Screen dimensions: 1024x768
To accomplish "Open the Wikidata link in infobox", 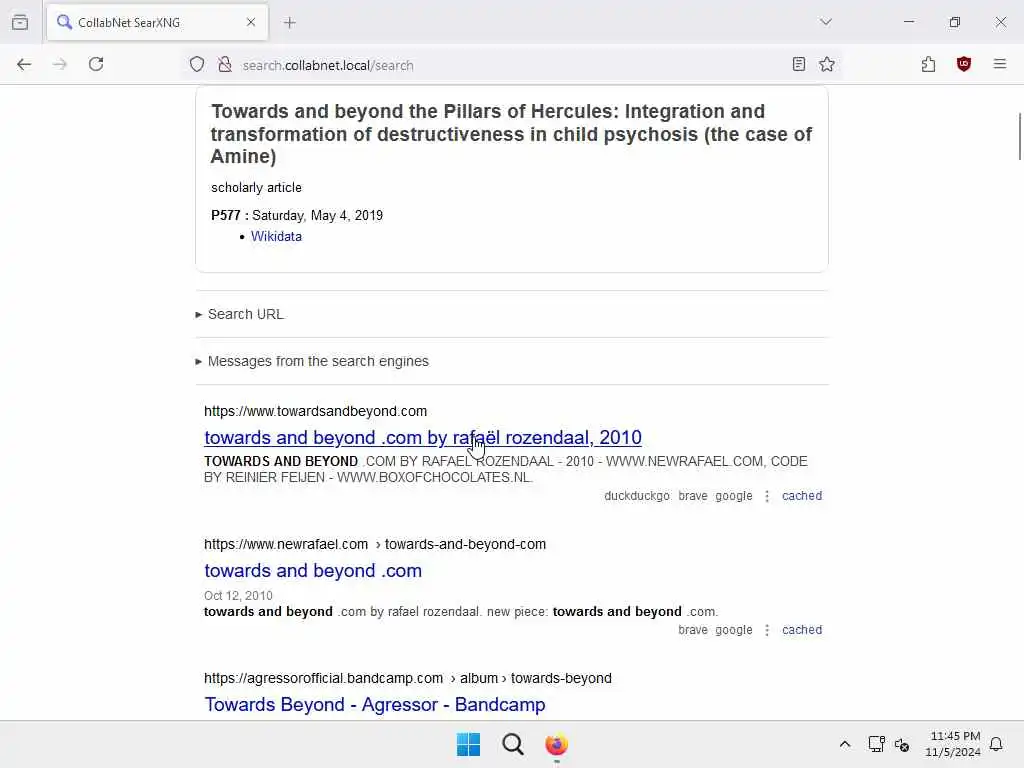I will (x=276, y=236).
